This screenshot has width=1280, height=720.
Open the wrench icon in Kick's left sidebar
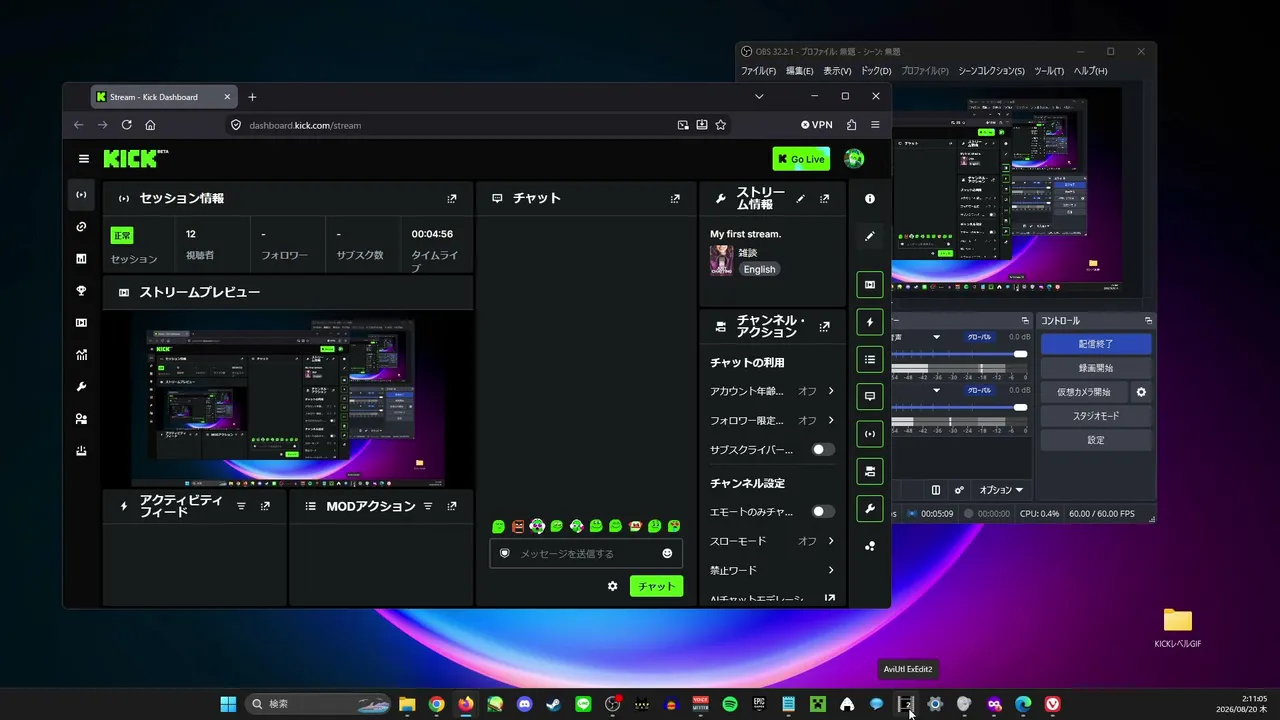tap(81, 387)
